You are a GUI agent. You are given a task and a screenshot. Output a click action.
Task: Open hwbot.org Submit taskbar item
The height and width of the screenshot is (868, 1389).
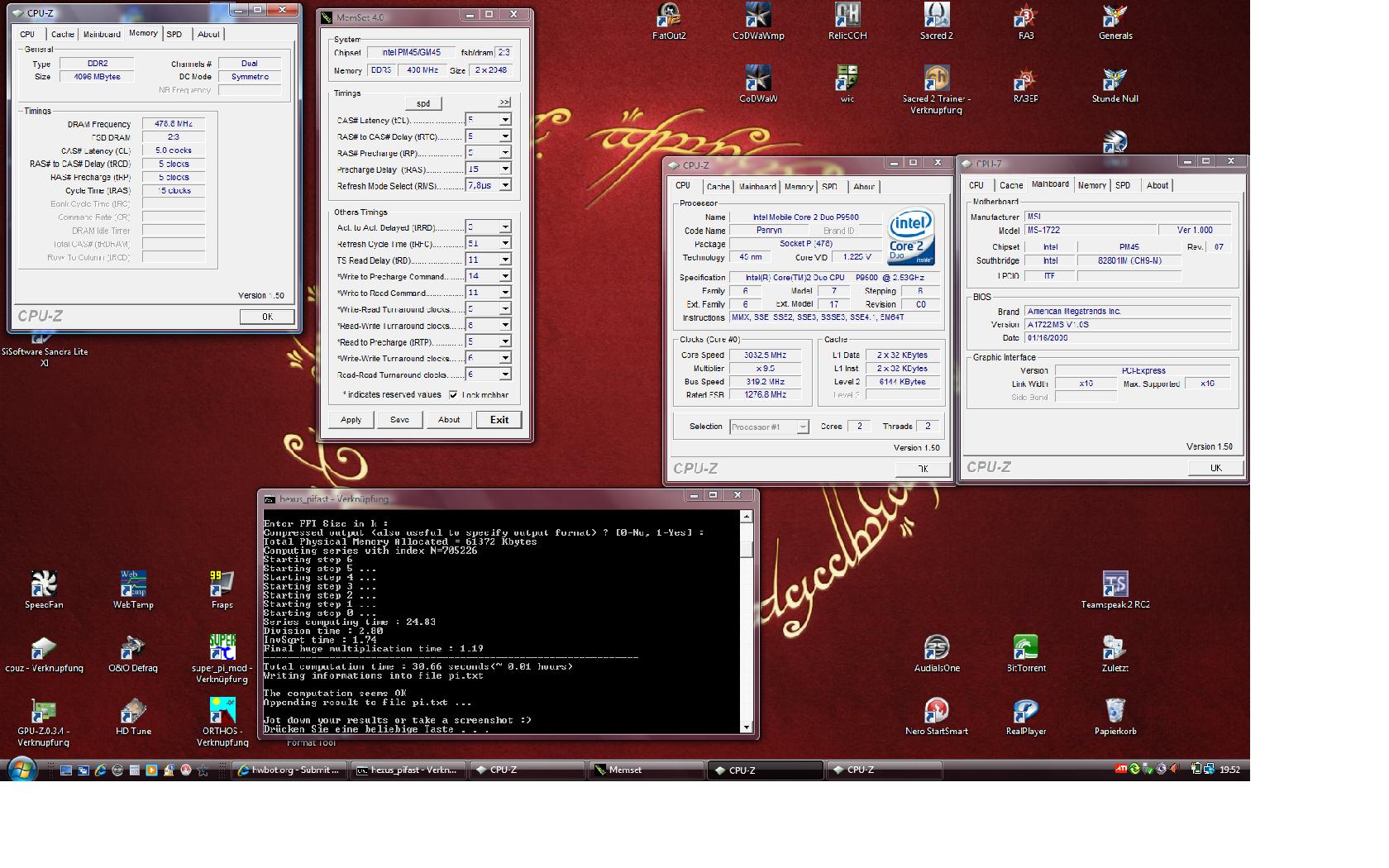point(289,770)
